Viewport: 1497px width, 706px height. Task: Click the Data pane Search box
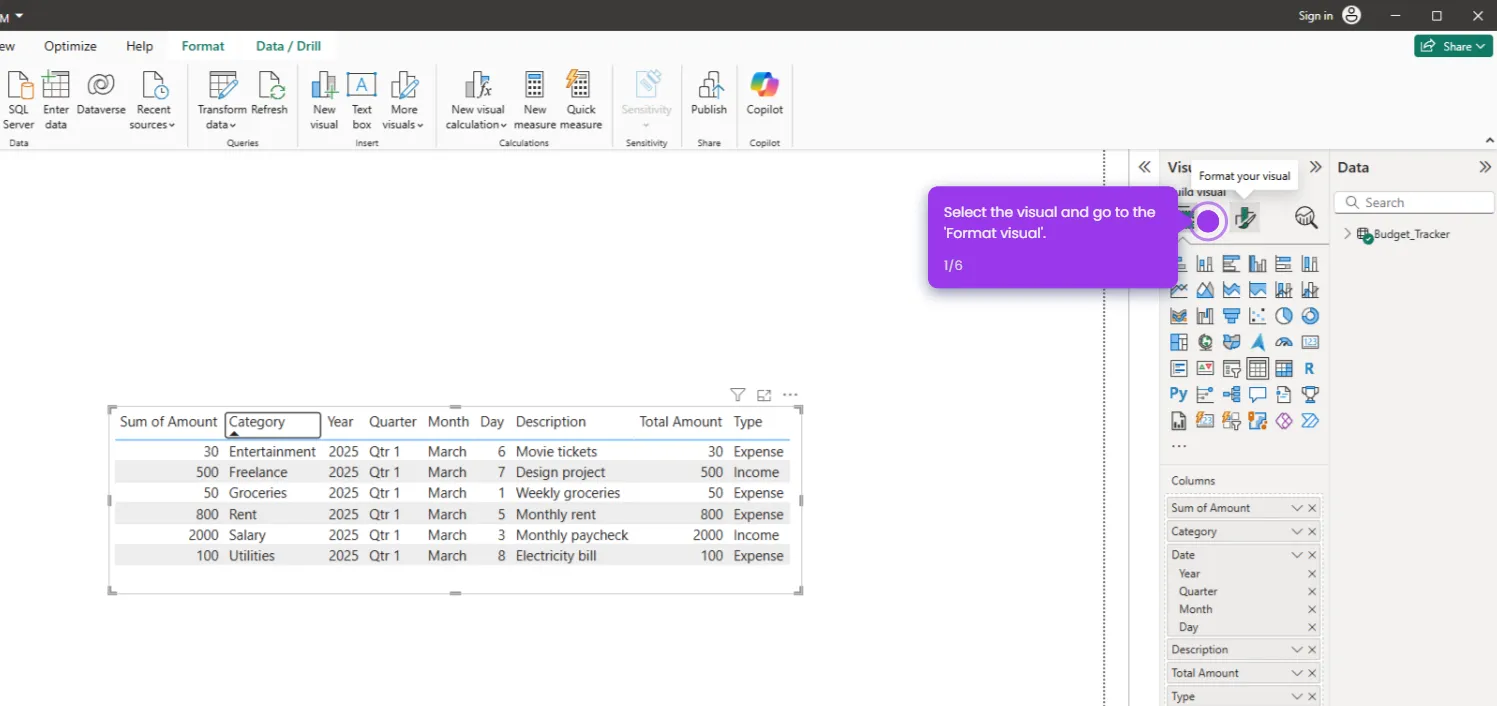point(1414,202)
